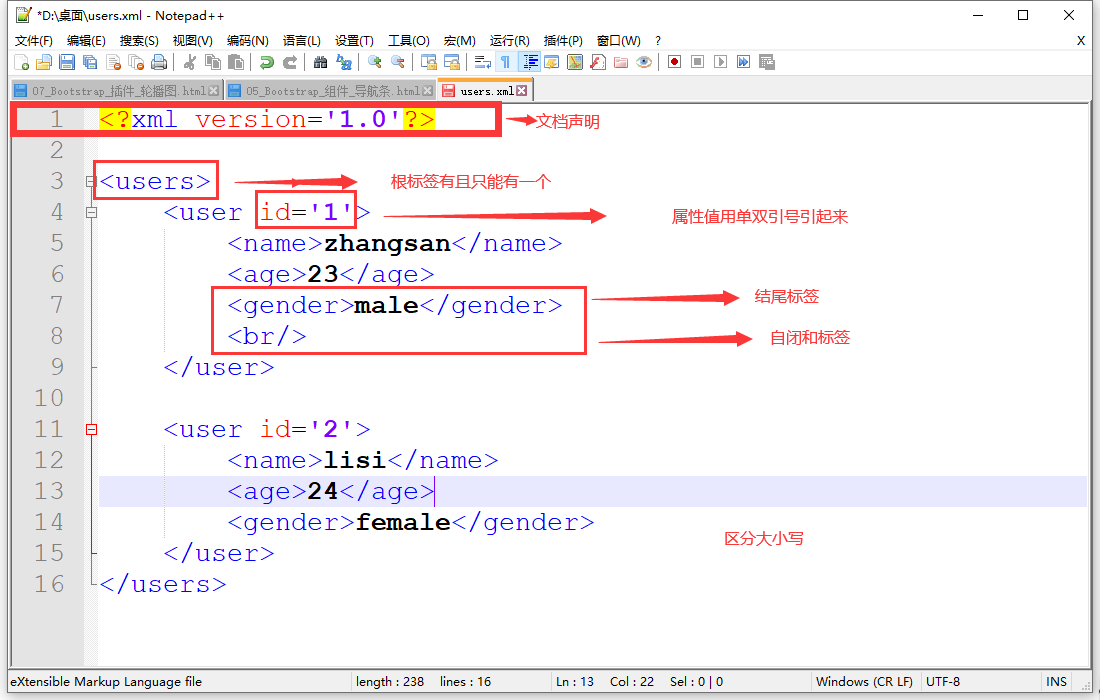Viewport: 1100px width, 700px height.
Task: Open the 视图(V) menu
Action: [x=193, y=41]
